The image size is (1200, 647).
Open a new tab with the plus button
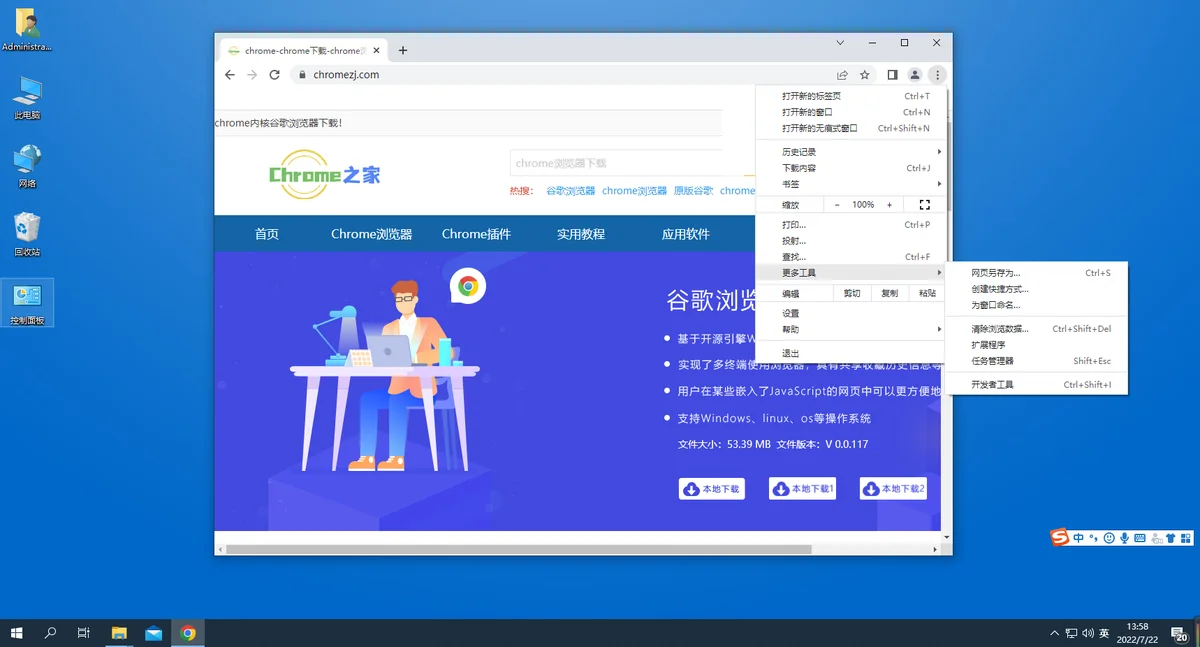tap(403, 50)
